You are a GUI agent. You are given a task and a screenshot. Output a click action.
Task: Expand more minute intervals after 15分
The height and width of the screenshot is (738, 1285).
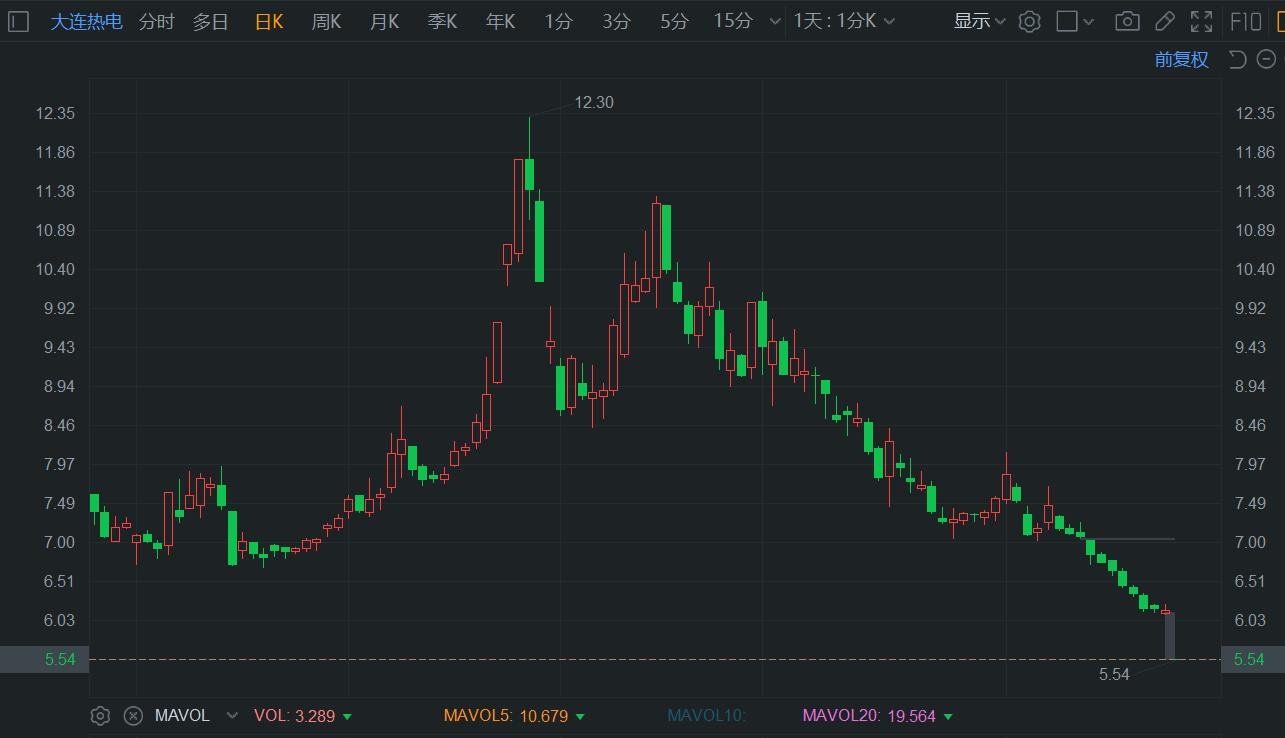pos(776,21)
